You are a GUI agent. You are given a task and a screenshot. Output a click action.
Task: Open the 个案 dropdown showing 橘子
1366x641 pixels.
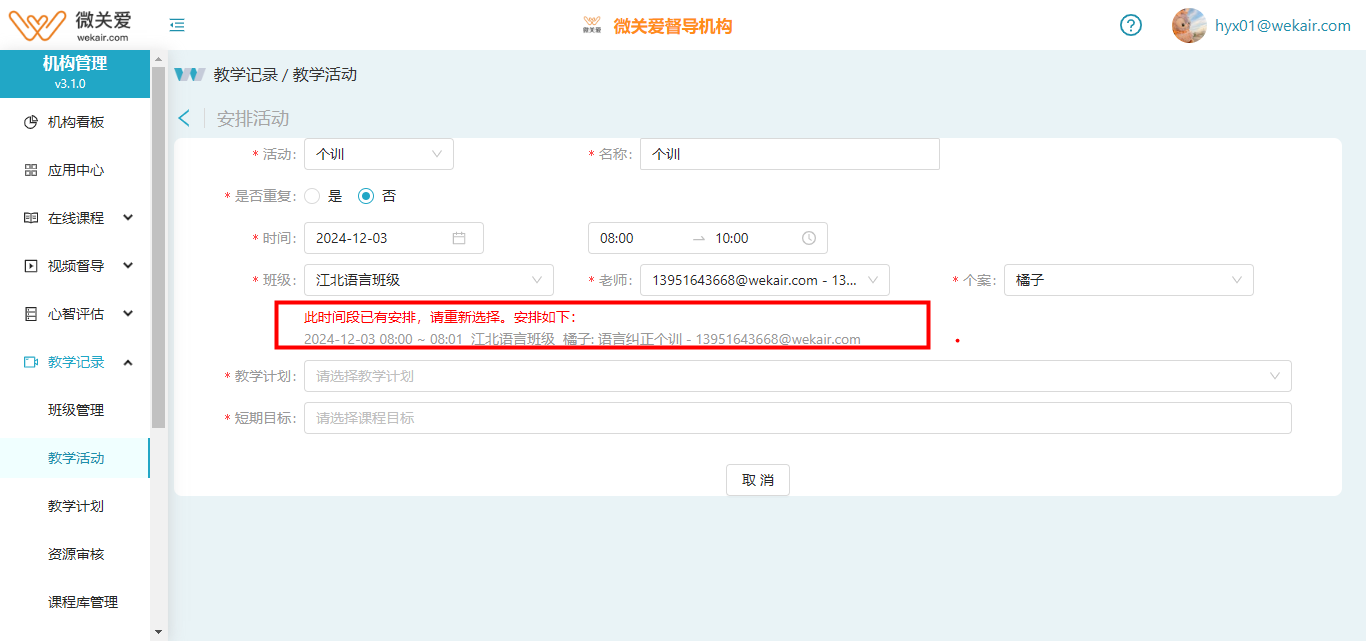[1128, 280]
